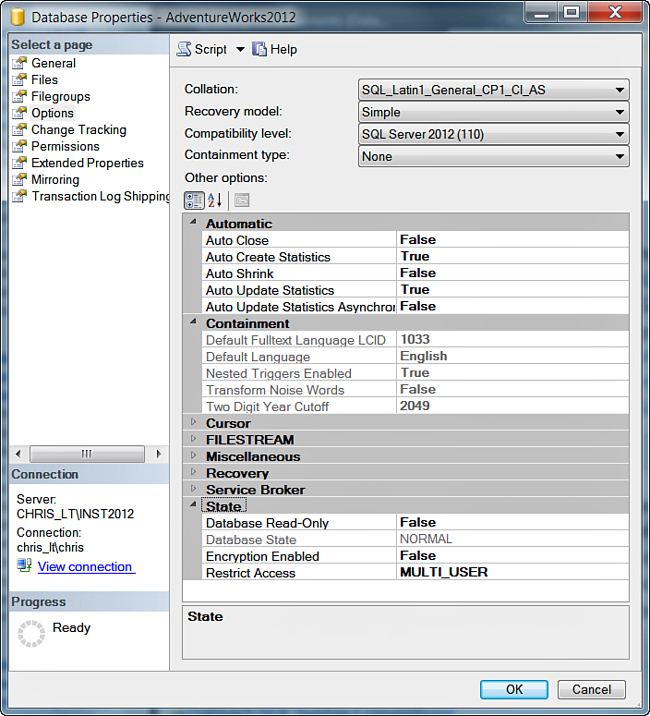
Task: Open the Permissions page
Action: coord(65,146)
